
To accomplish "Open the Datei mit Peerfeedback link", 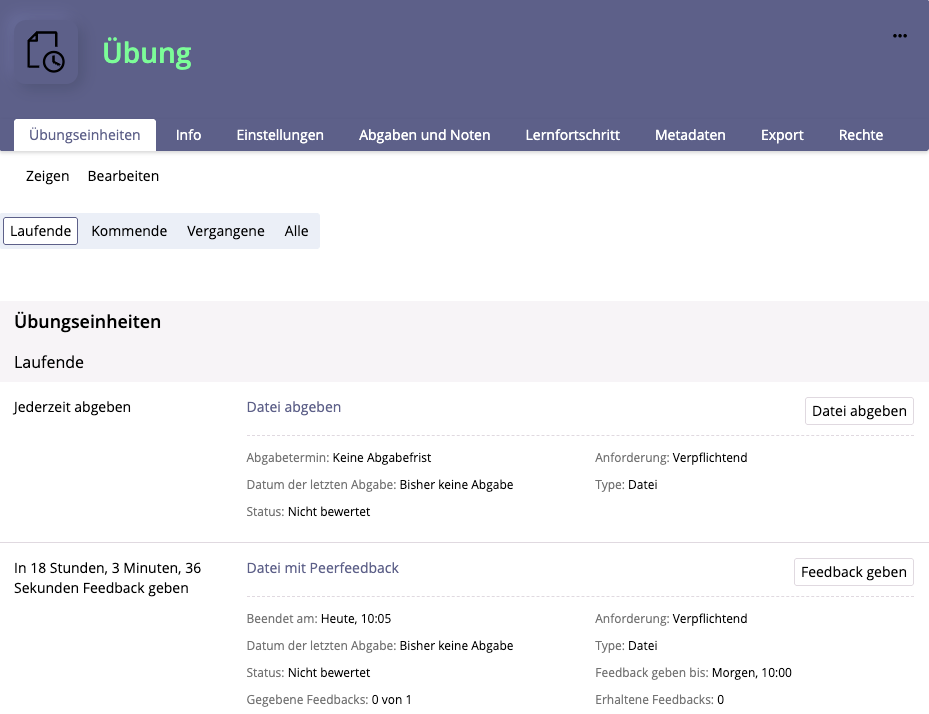I will (x=322, y=568).
